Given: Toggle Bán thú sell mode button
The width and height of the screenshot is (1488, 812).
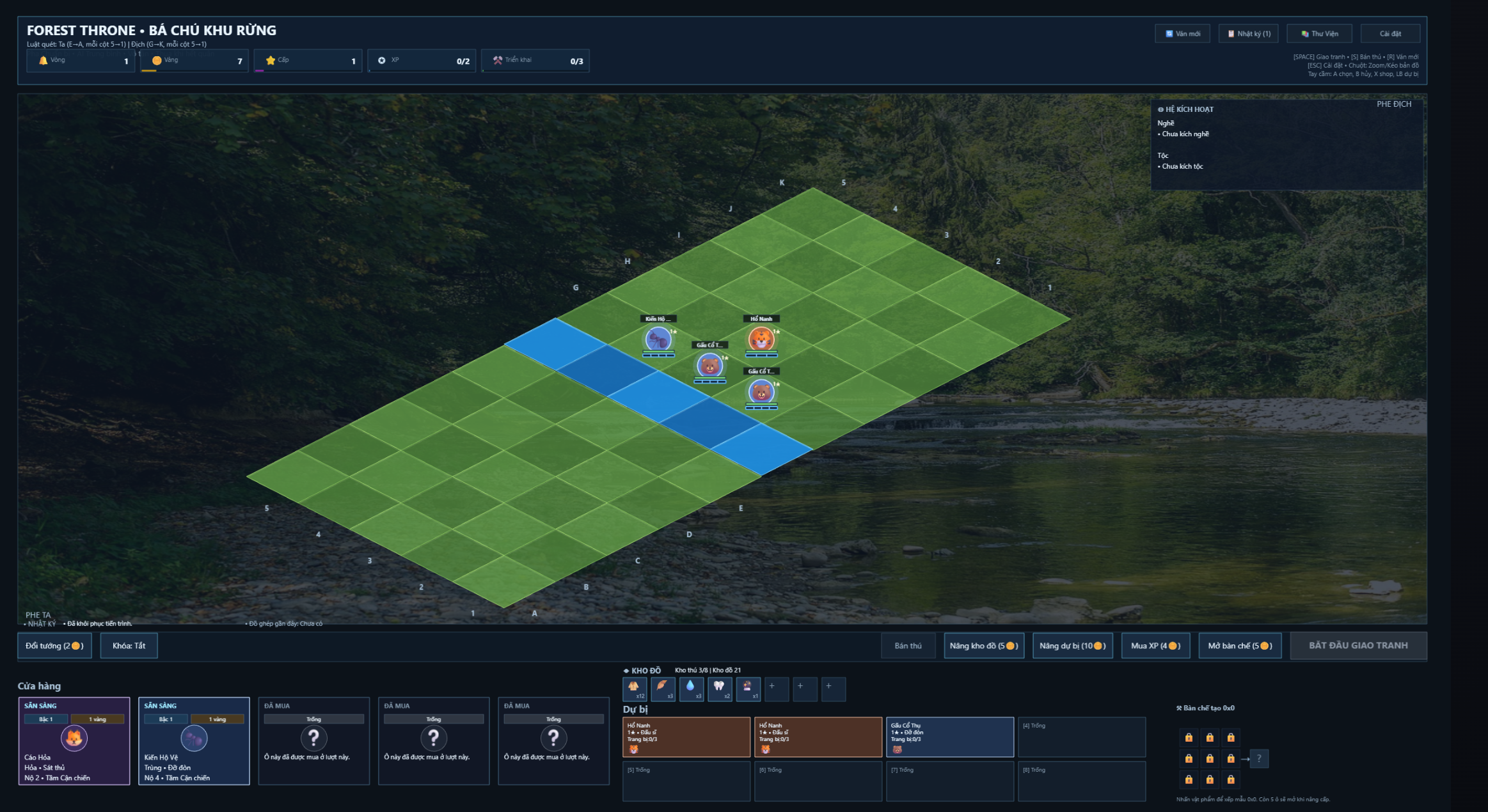Looking at the screenshot, I should point(908,646).
